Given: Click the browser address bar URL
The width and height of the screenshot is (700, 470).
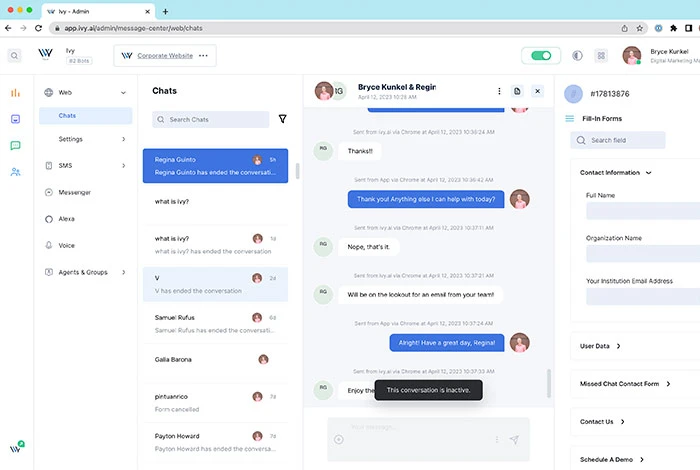Looking at the screenshot, I should point(133,28).
